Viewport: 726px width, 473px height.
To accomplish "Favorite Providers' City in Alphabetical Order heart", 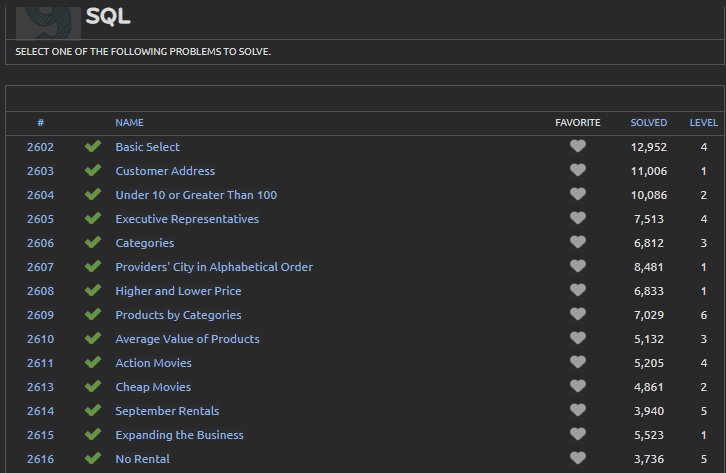I will pos(577,267).
